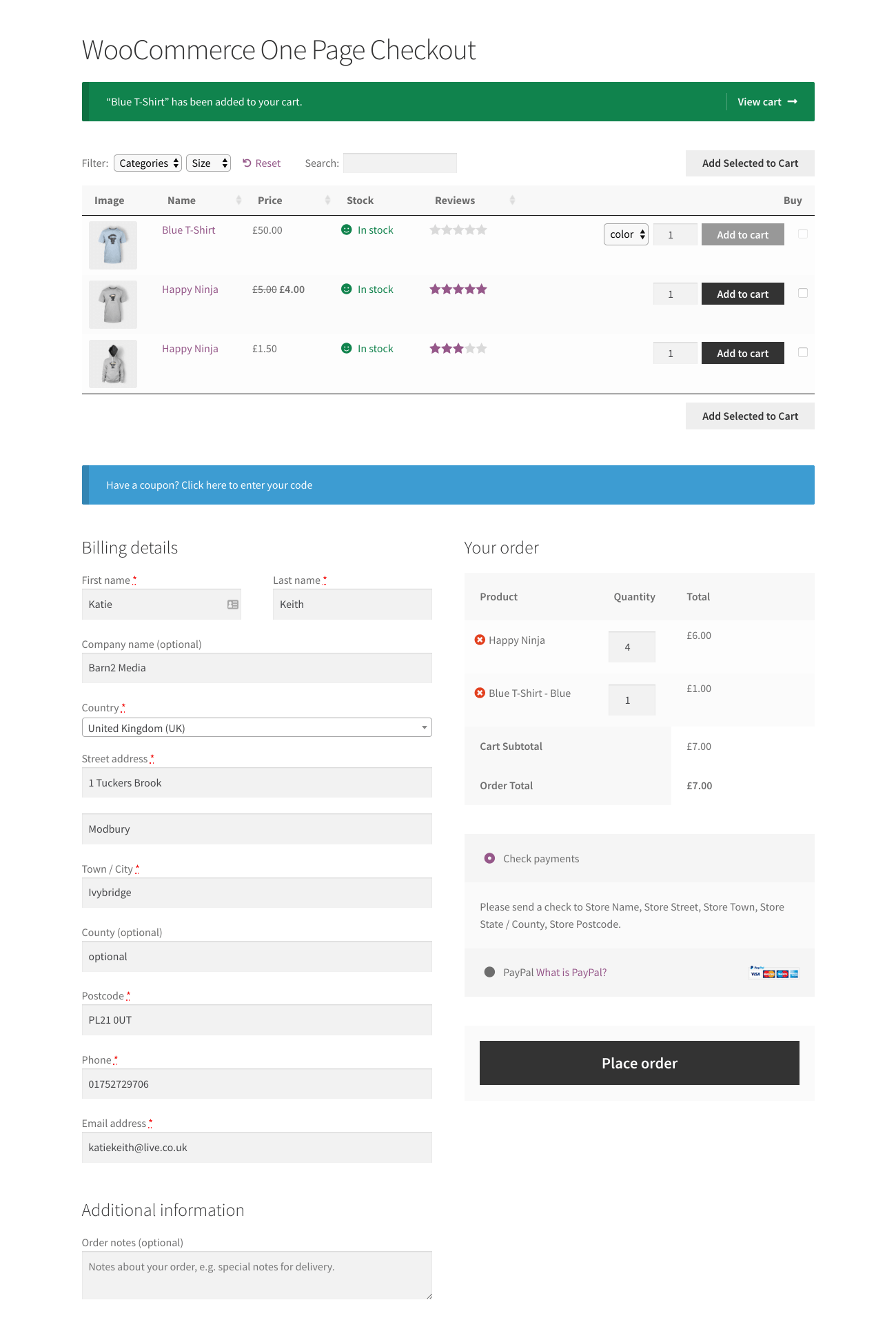Image resolution: width=896 pixels, height=1340 pixels.
Task: Click the Reset filter icon
Action: [247, 163]
